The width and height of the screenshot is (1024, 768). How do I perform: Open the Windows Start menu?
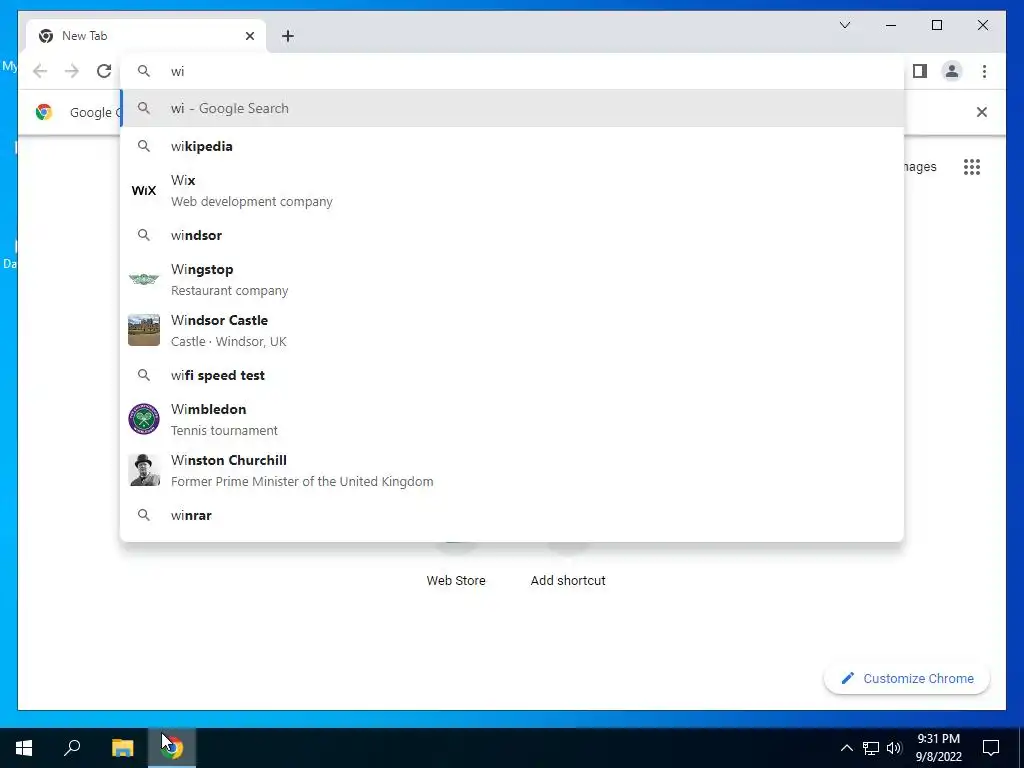(x=24, y=748)
